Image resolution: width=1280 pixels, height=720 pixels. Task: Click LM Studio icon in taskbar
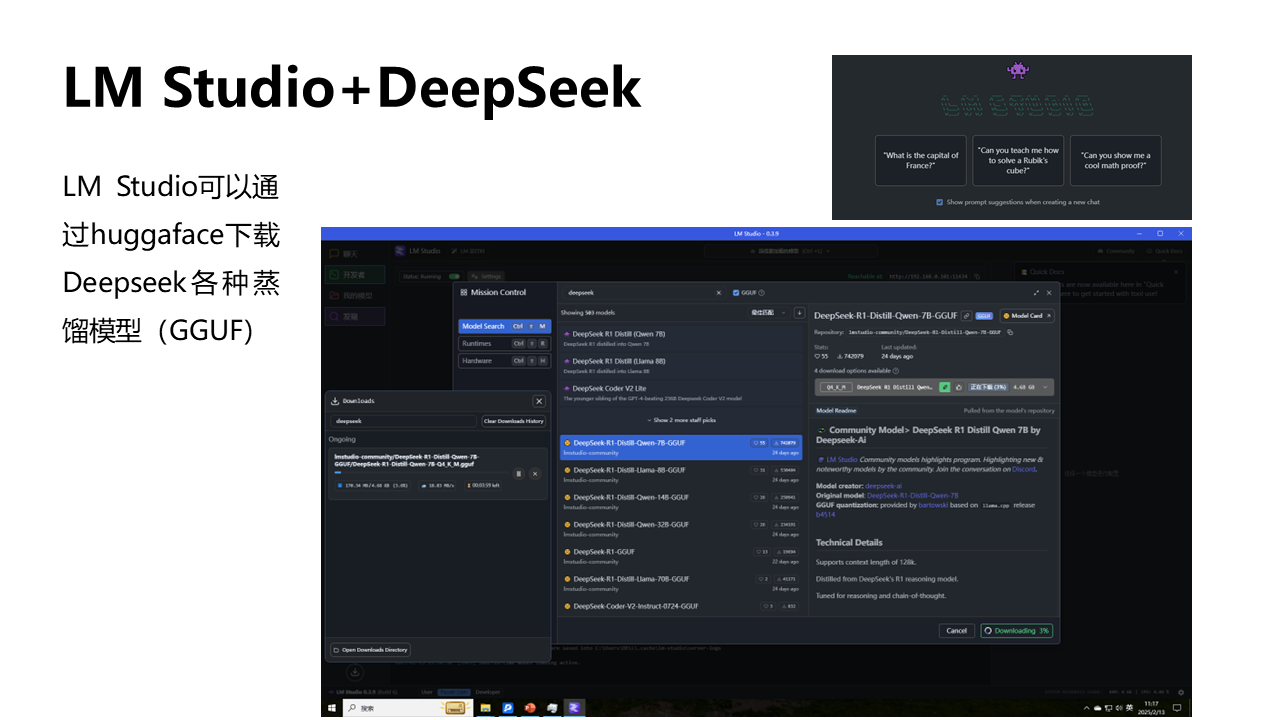coord(574,707)
